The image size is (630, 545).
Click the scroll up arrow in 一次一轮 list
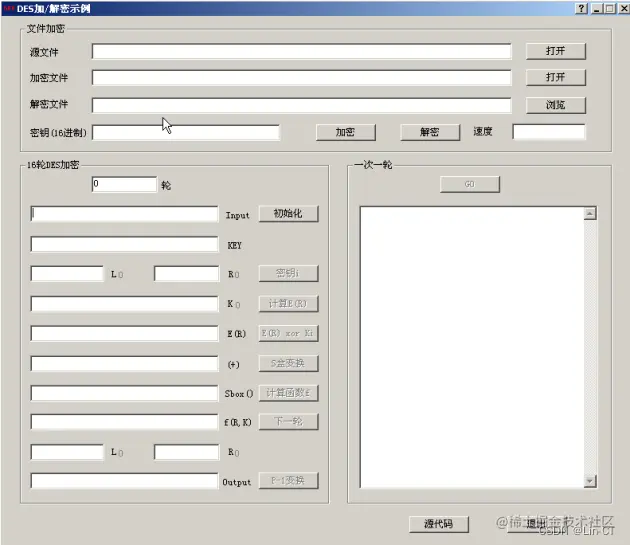(590, 213)
